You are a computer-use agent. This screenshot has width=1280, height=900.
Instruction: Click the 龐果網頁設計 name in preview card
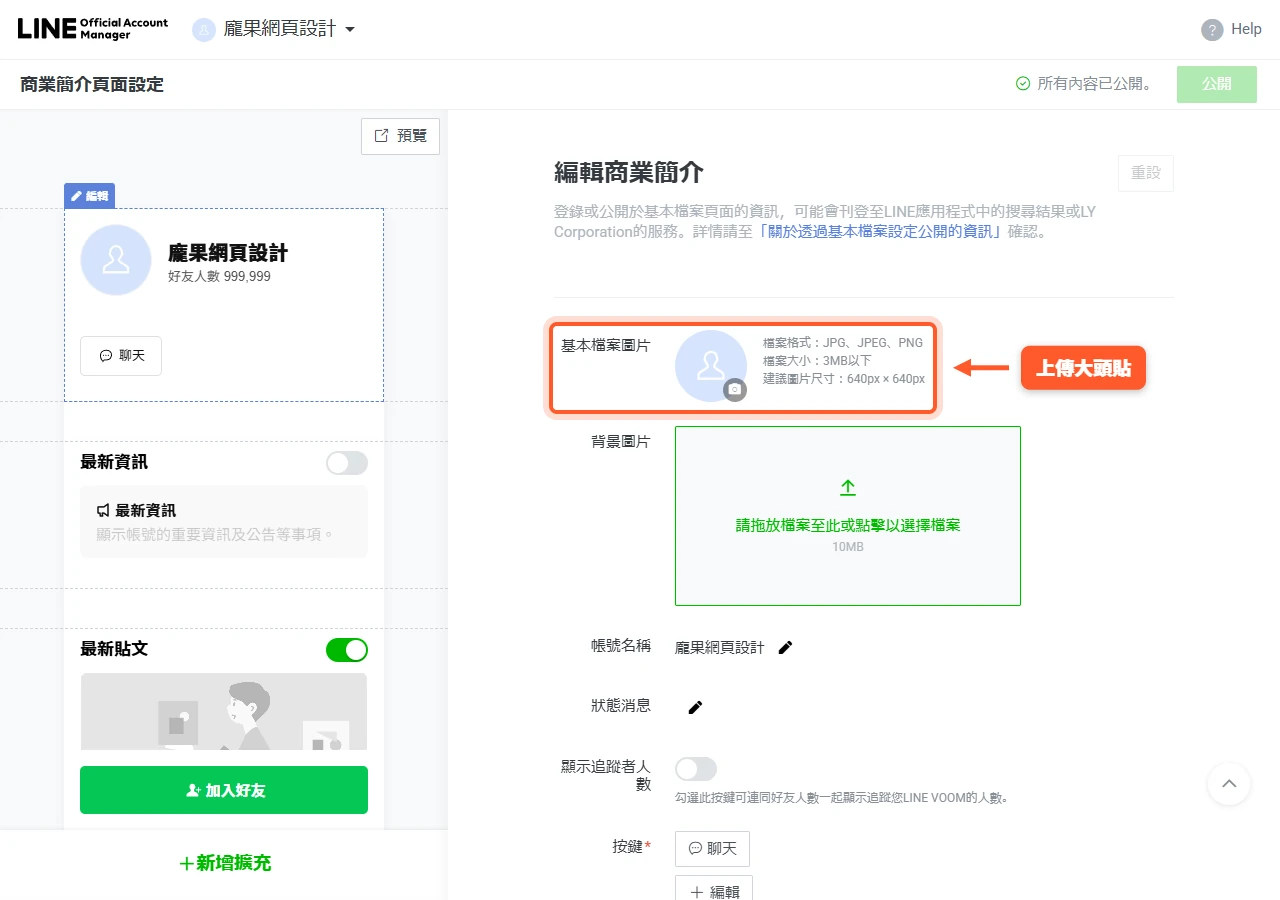coord(228,253)
